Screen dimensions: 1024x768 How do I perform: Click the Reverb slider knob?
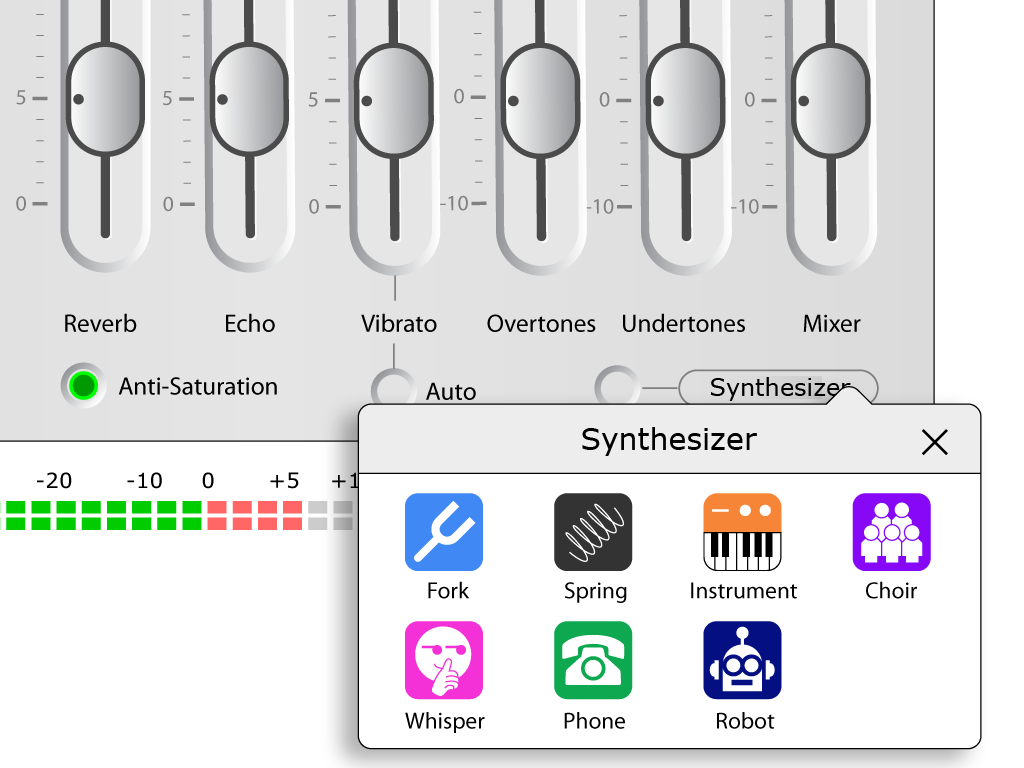105,99
